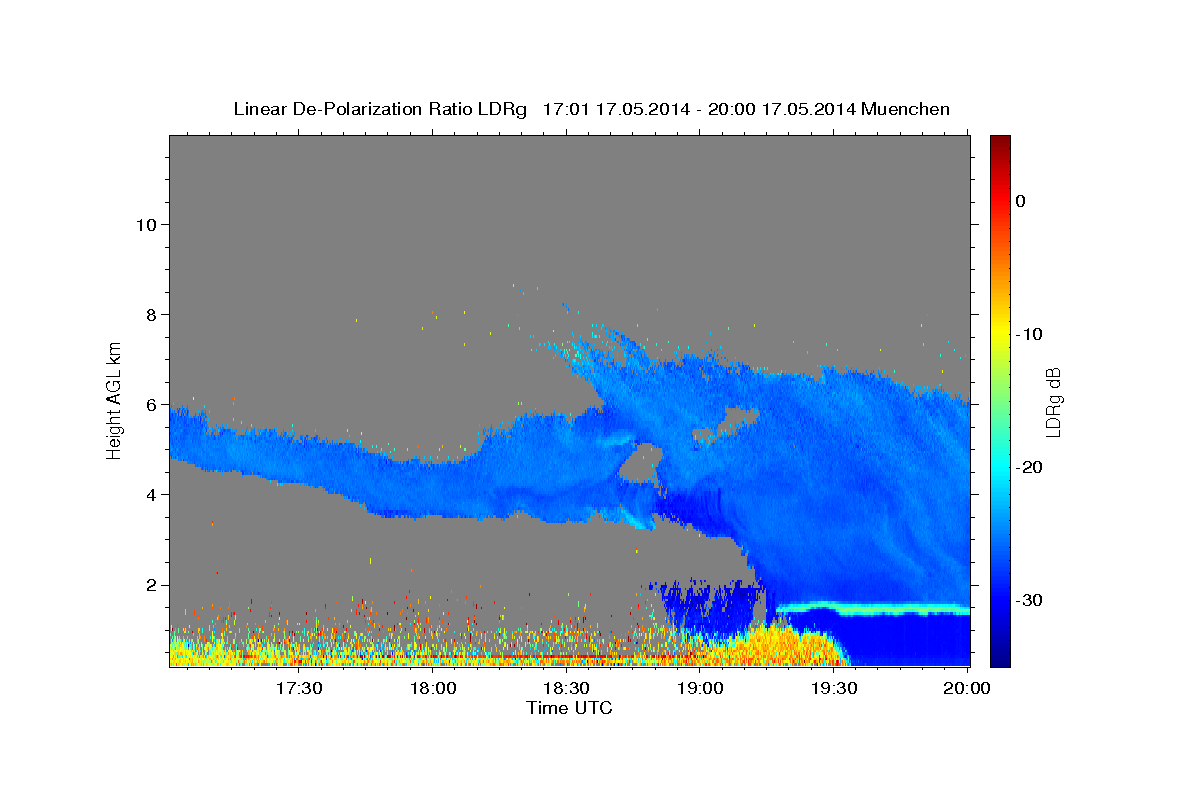Select the height label 2

151,584
